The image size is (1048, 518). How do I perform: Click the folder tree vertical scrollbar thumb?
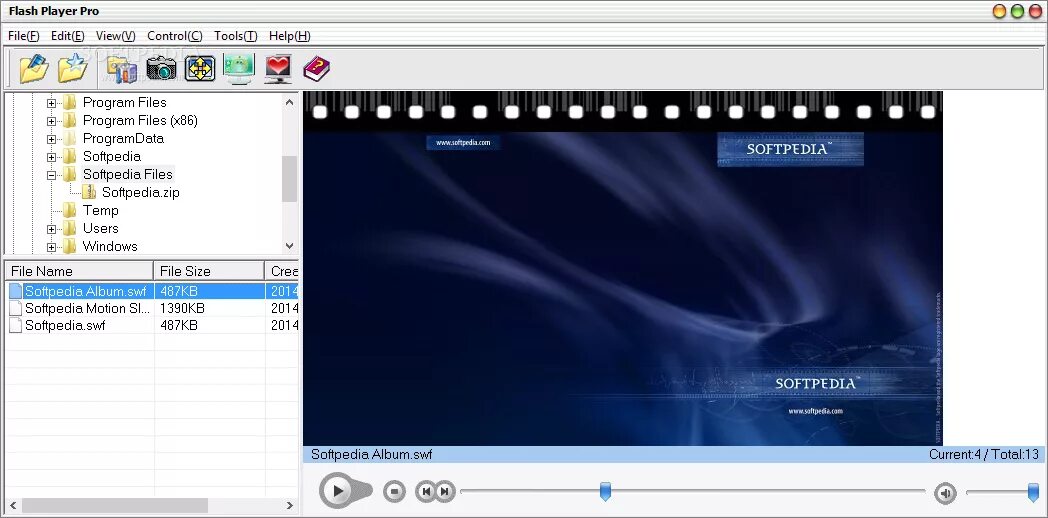289,178
